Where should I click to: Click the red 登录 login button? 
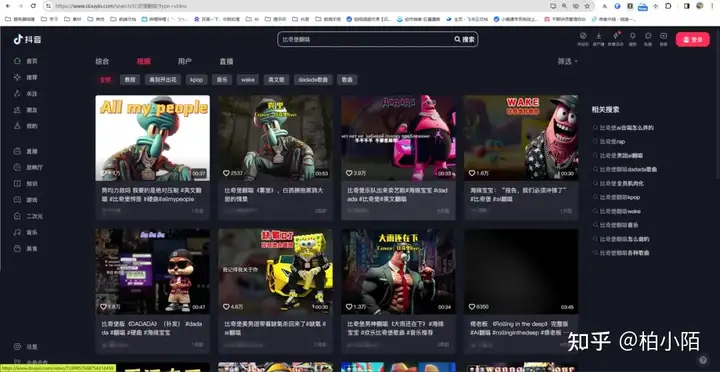point(692,39)
